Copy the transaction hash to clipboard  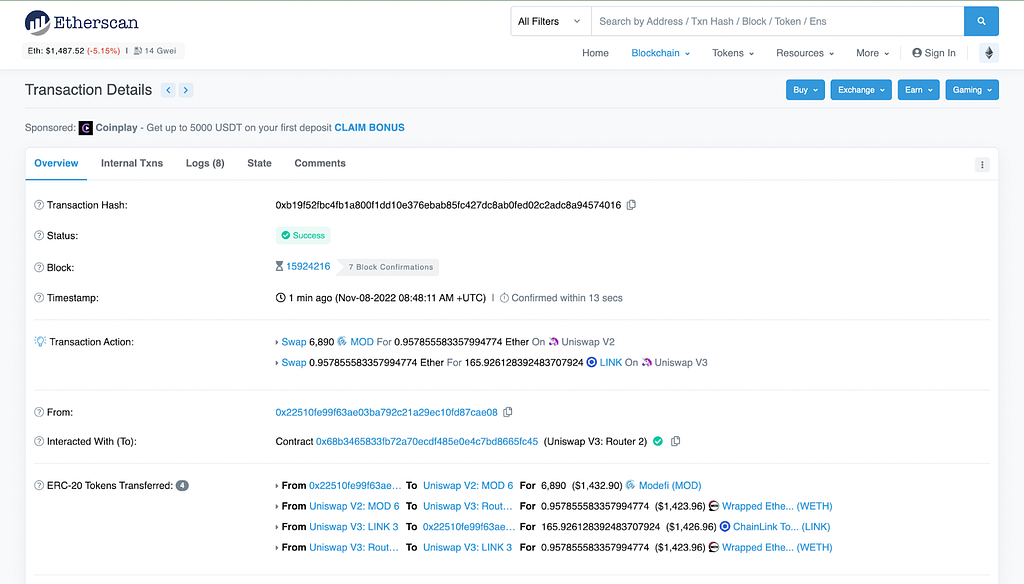pyautogui.click(x=631, y=205)
